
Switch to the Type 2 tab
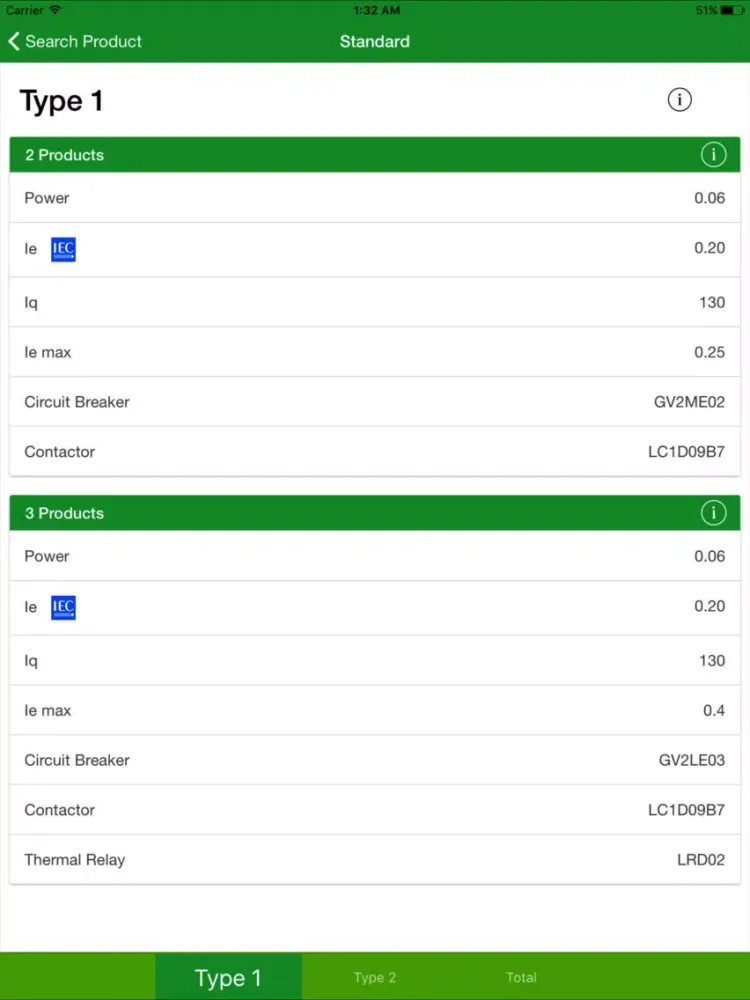click(375, 977)
